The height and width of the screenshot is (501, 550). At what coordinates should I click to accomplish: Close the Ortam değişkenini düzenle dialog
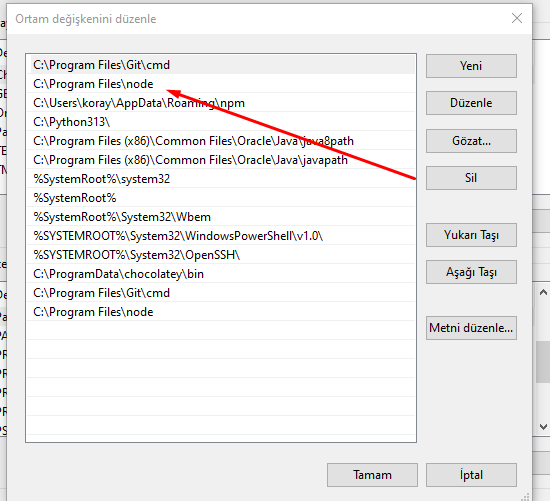(x=517, y=18)
